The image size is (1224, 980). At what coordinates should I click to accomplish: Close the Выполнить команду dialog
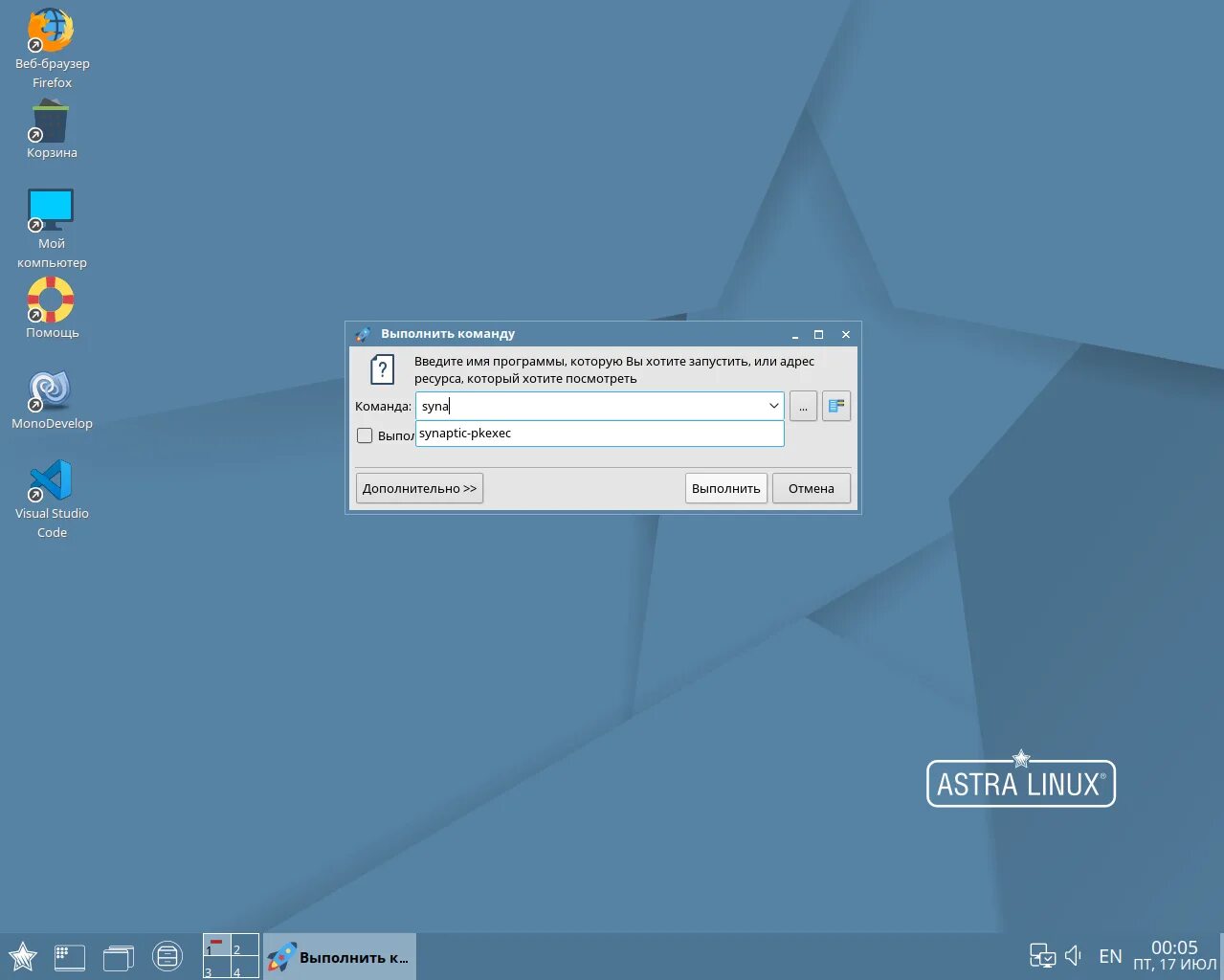coord(846,334)
